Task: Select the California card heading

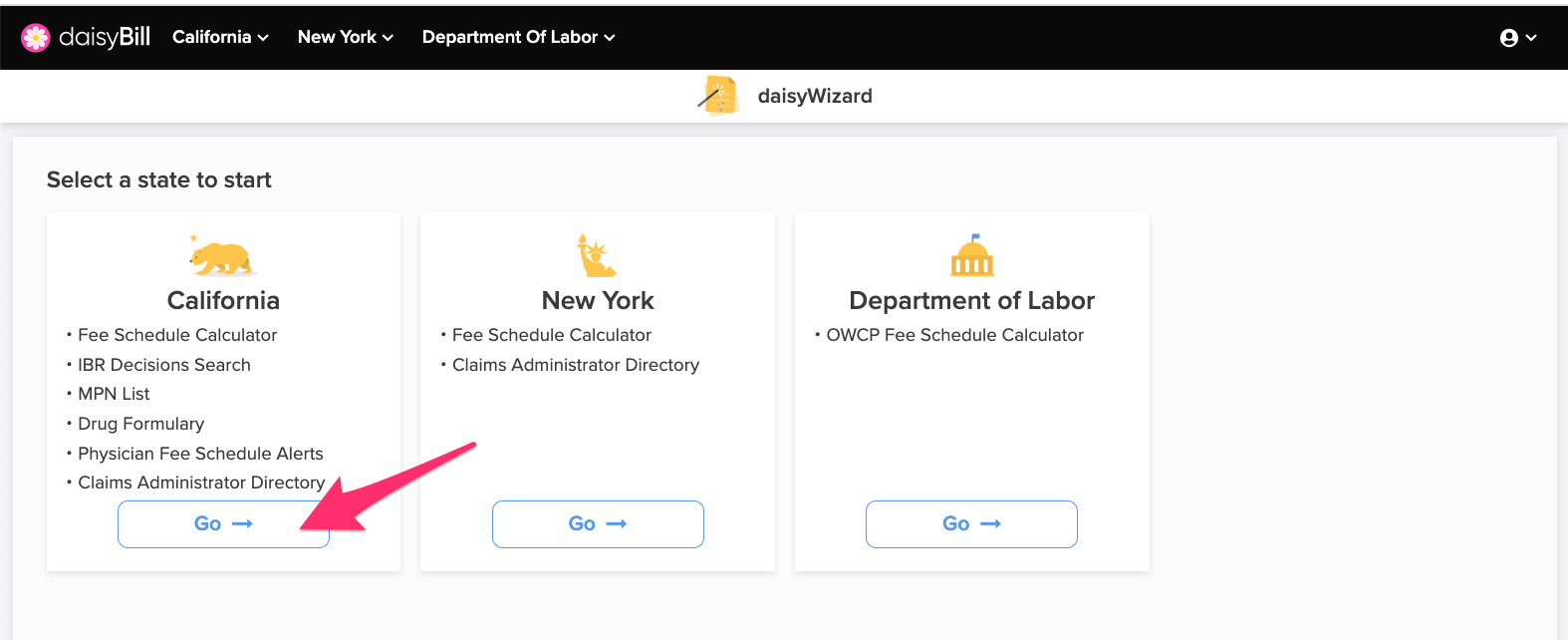Action: (x=223, y=300)
